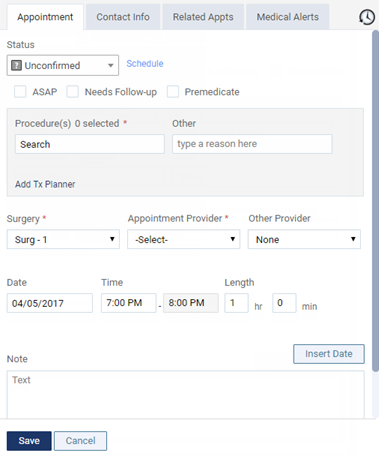Image resolution: width=379 pixels, height=458 pixels.
Task: Open the Status dropdown showing Unconfirmed
Action: (x=63, y=65)
